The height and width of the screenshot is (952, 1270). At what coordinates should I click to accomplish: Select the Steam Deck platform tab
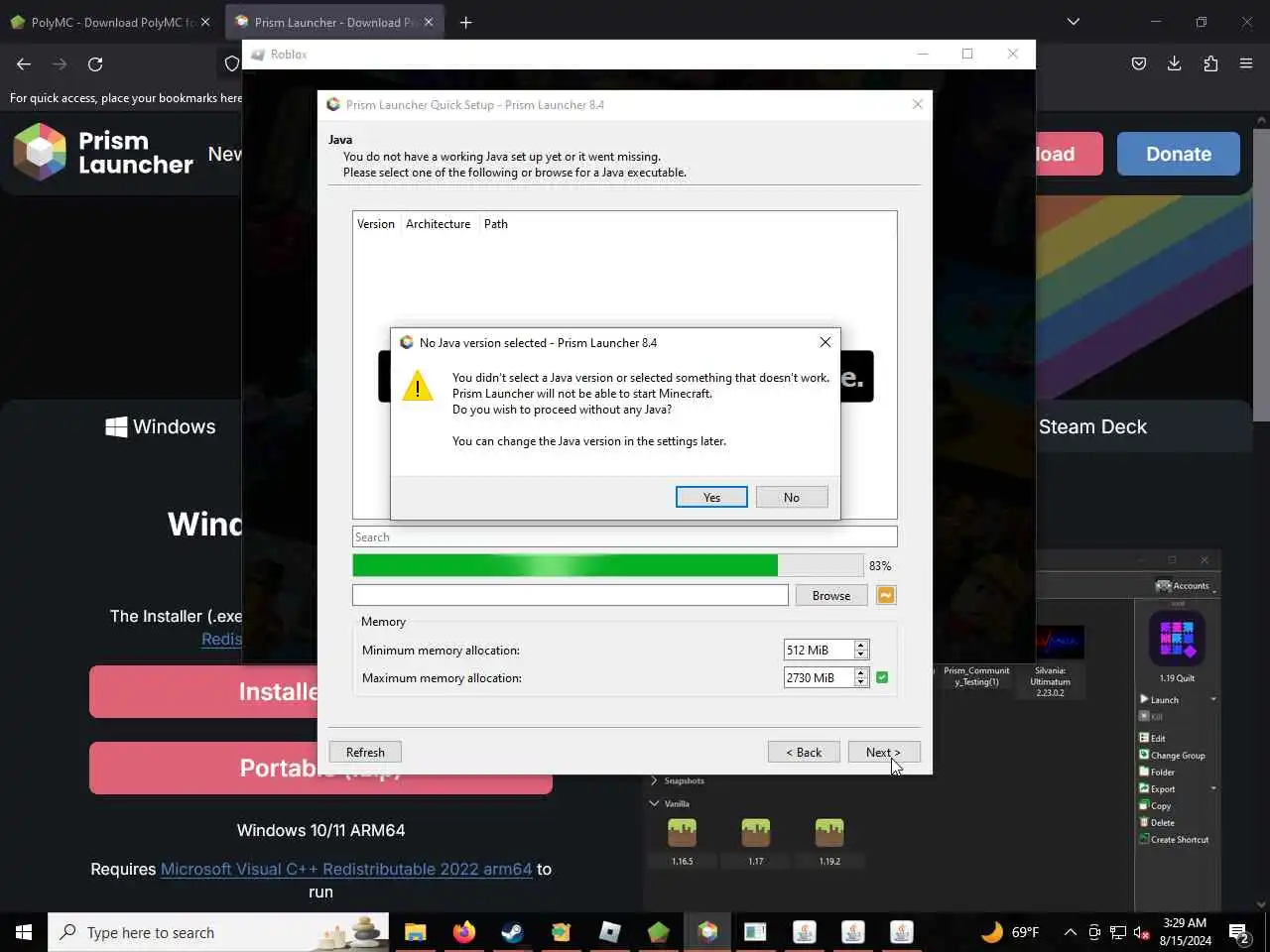[x=1092, y=426]
